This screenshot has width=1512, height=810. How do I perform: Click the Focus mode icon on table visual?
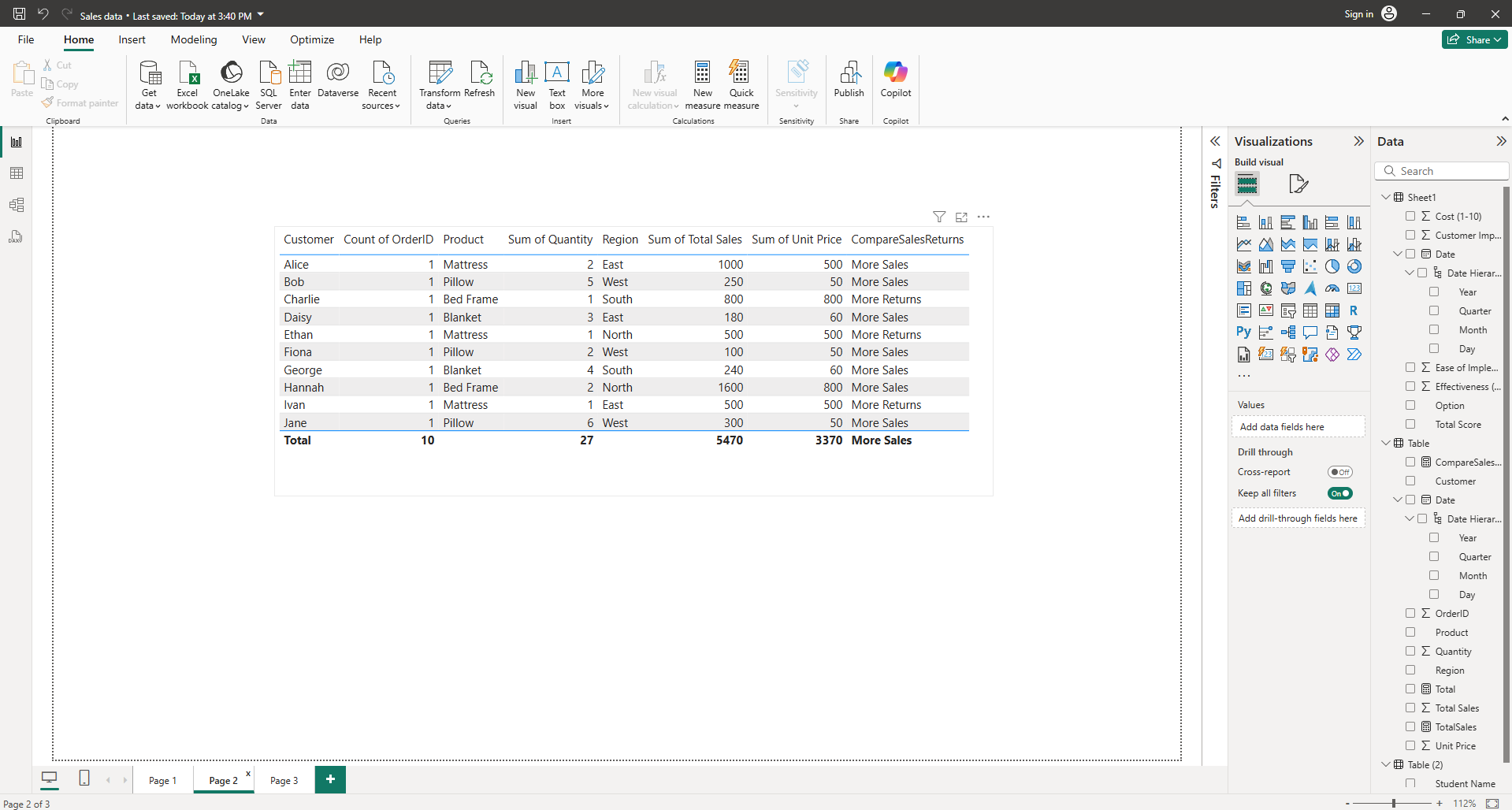click(x=961, y=217)
